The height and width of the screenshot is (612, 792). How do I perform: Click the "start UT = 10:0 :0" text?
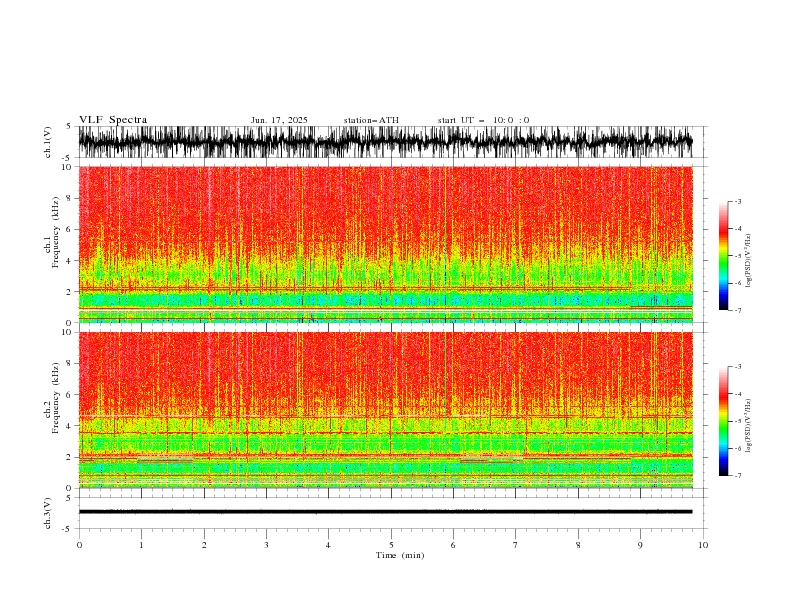[x=483, y=120]
